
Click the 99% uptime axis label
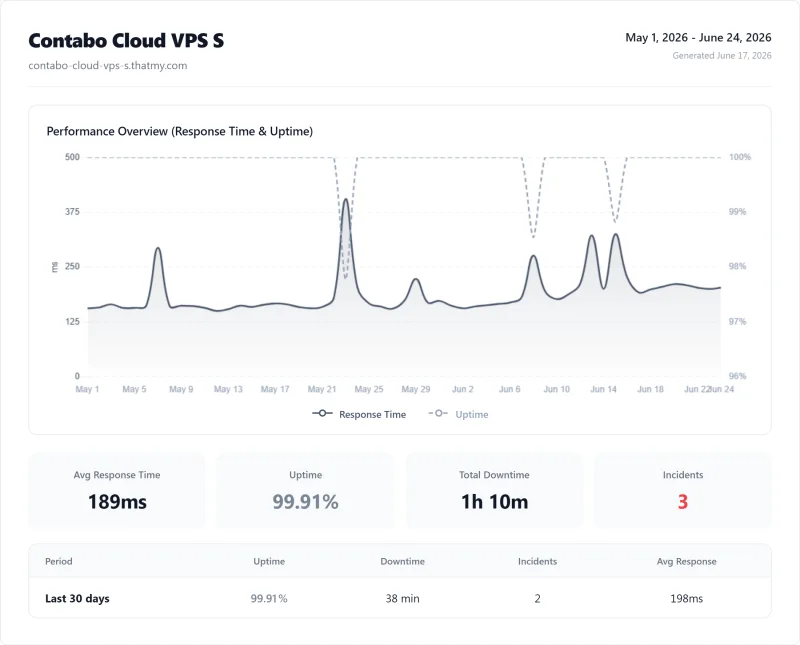(x=737, y=211)
